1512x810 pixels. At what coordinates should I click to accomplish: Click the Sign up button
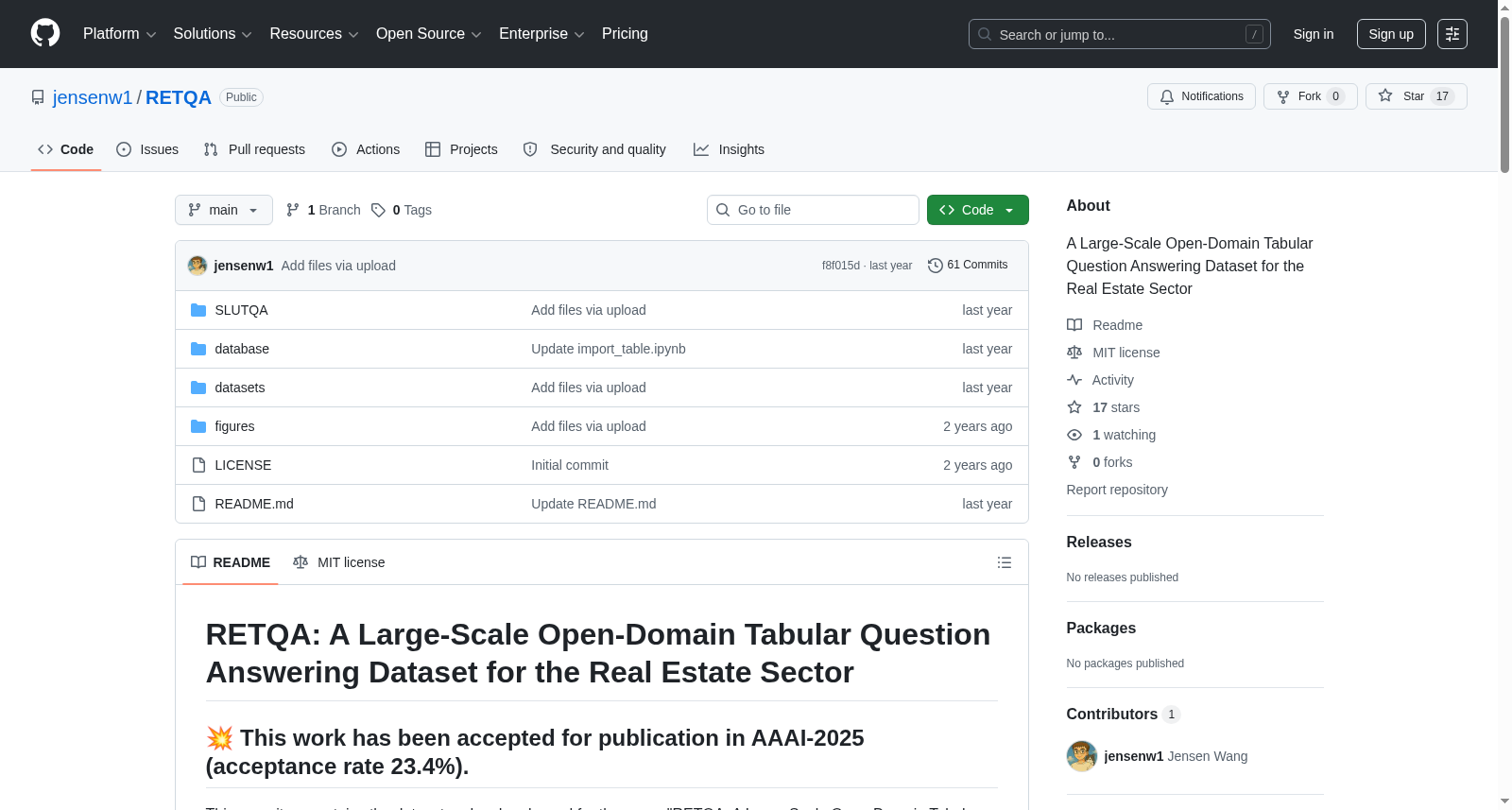coord(1391,34)
